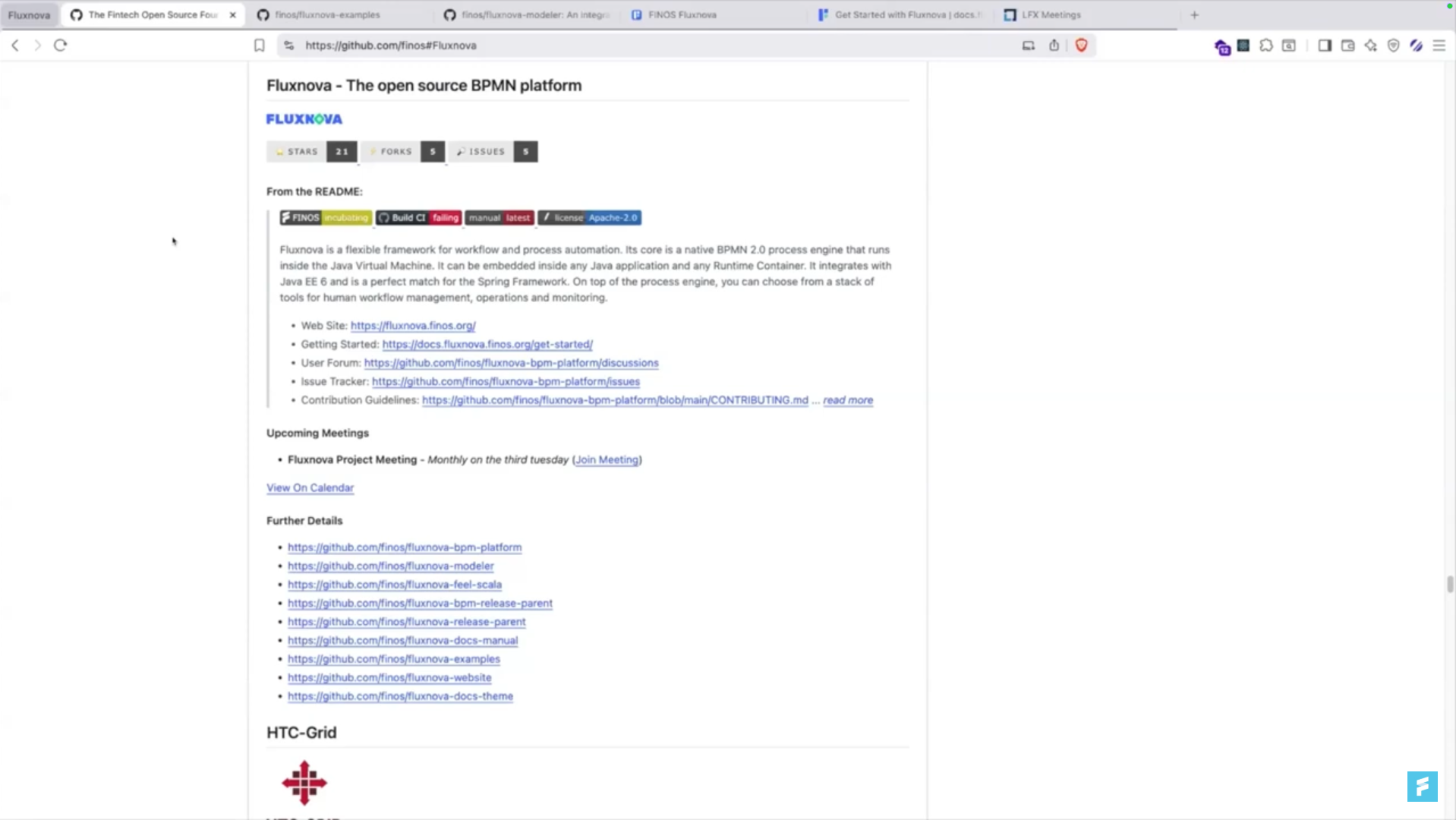The image size is (1456, 820).
Task: Click the Brave VPN shield icon
Action: [1393, 46]
